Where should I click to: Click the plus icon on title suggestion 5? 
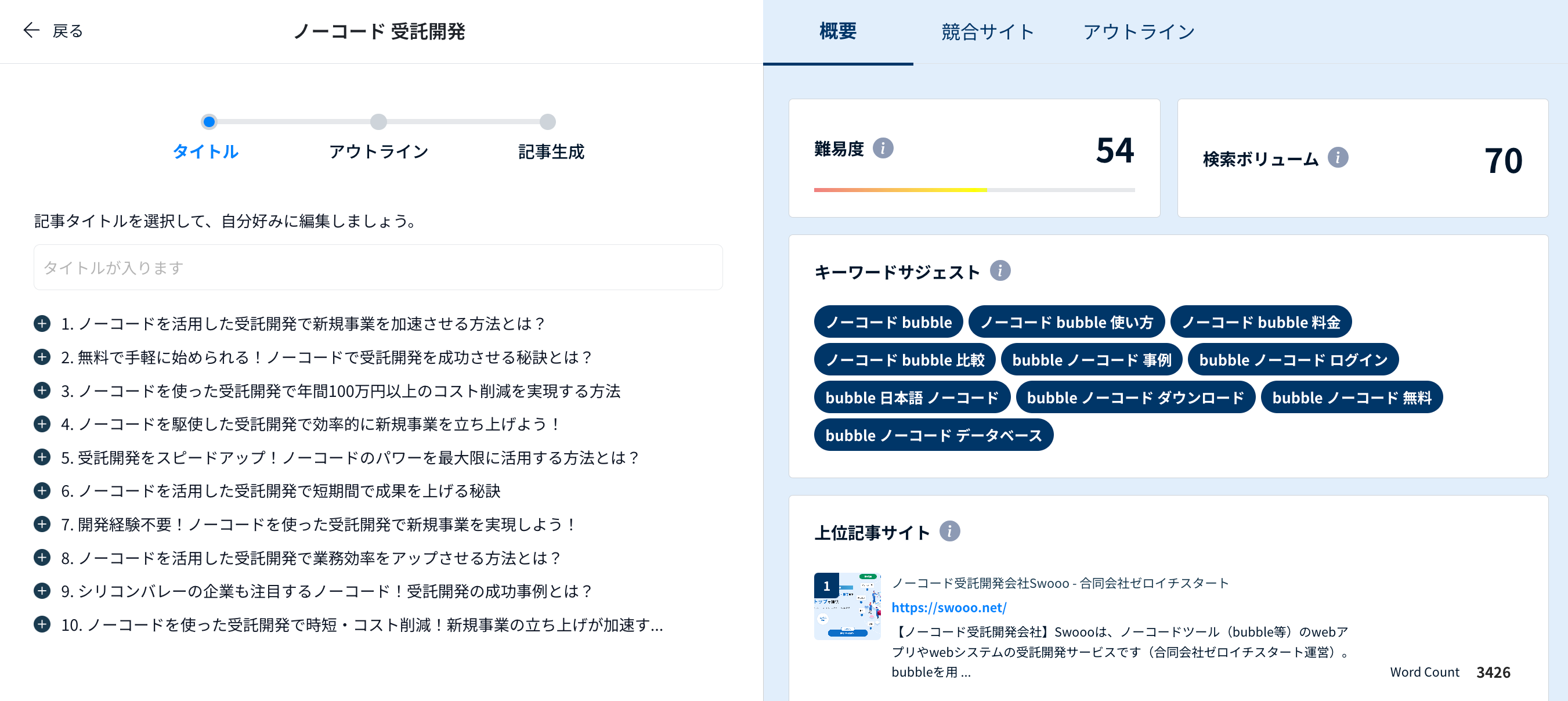(41, 458)
